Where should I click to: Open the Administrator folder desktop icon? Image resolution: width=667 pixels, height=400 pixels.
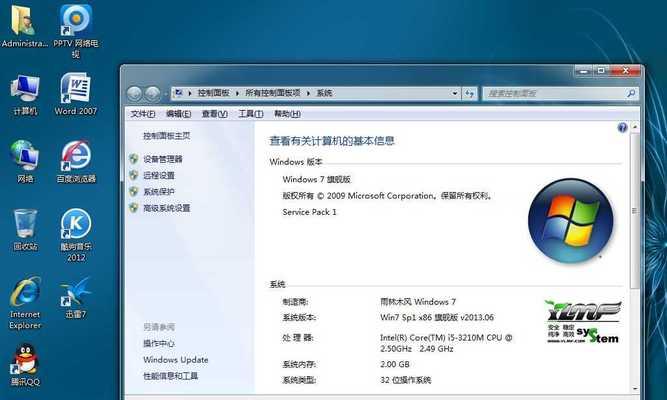click(x=24, y=26)
